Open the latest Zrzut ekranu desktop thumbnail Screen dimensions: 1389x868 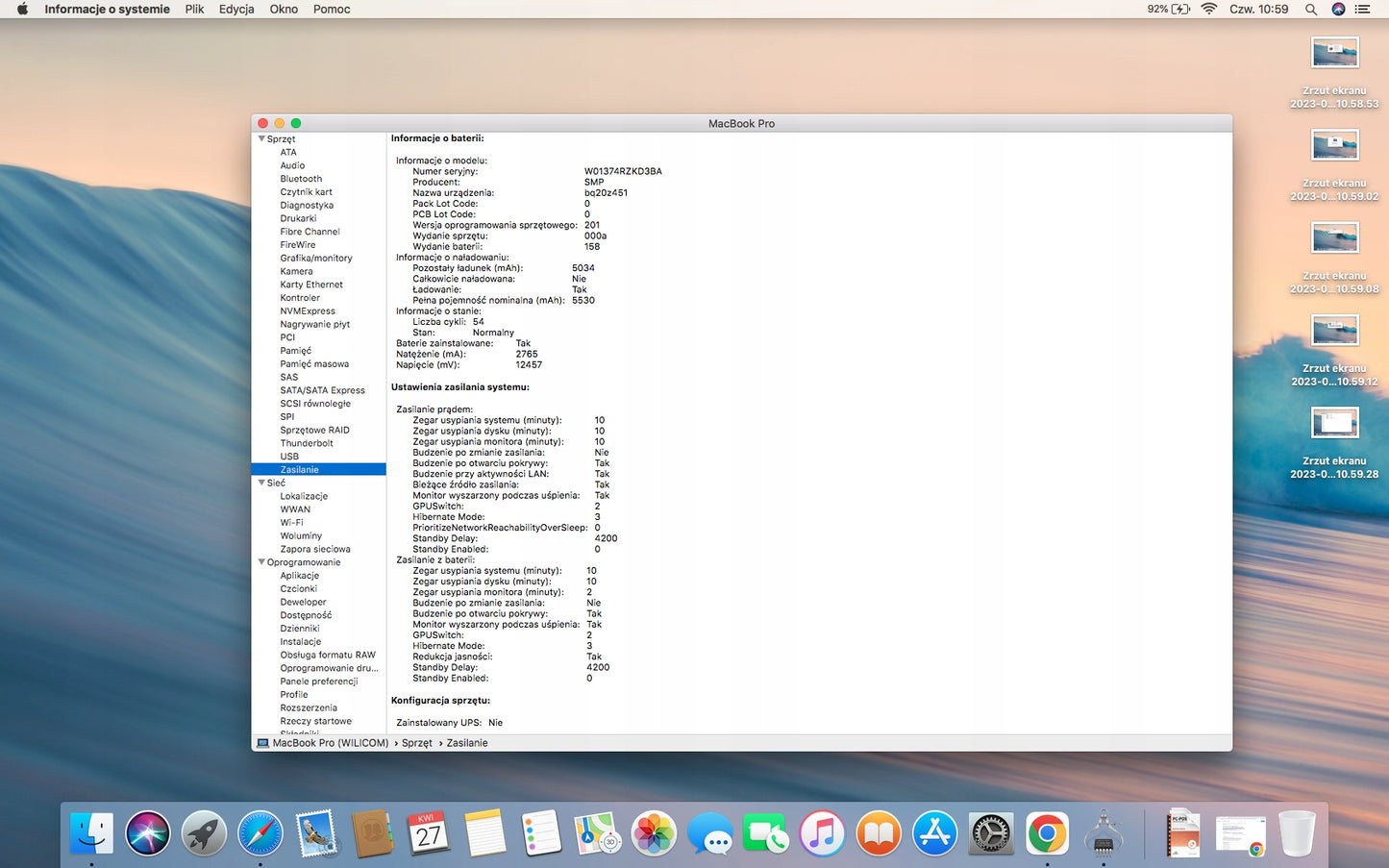pos(1334,422)
